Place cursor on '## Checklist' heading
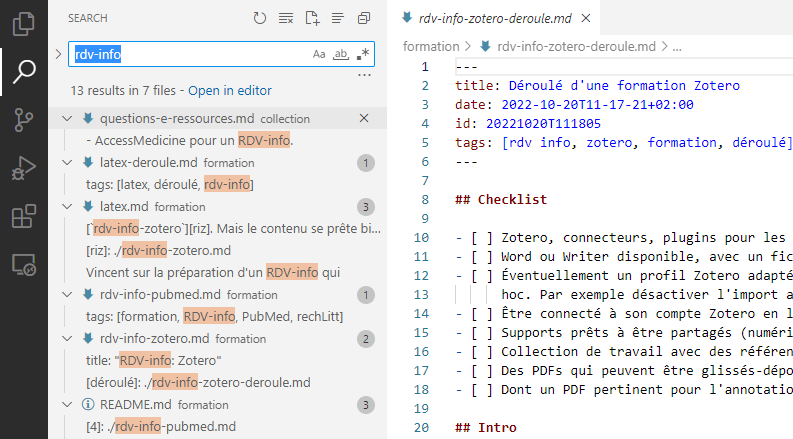This screenshot has height=439, width=793. pos(501,200)
